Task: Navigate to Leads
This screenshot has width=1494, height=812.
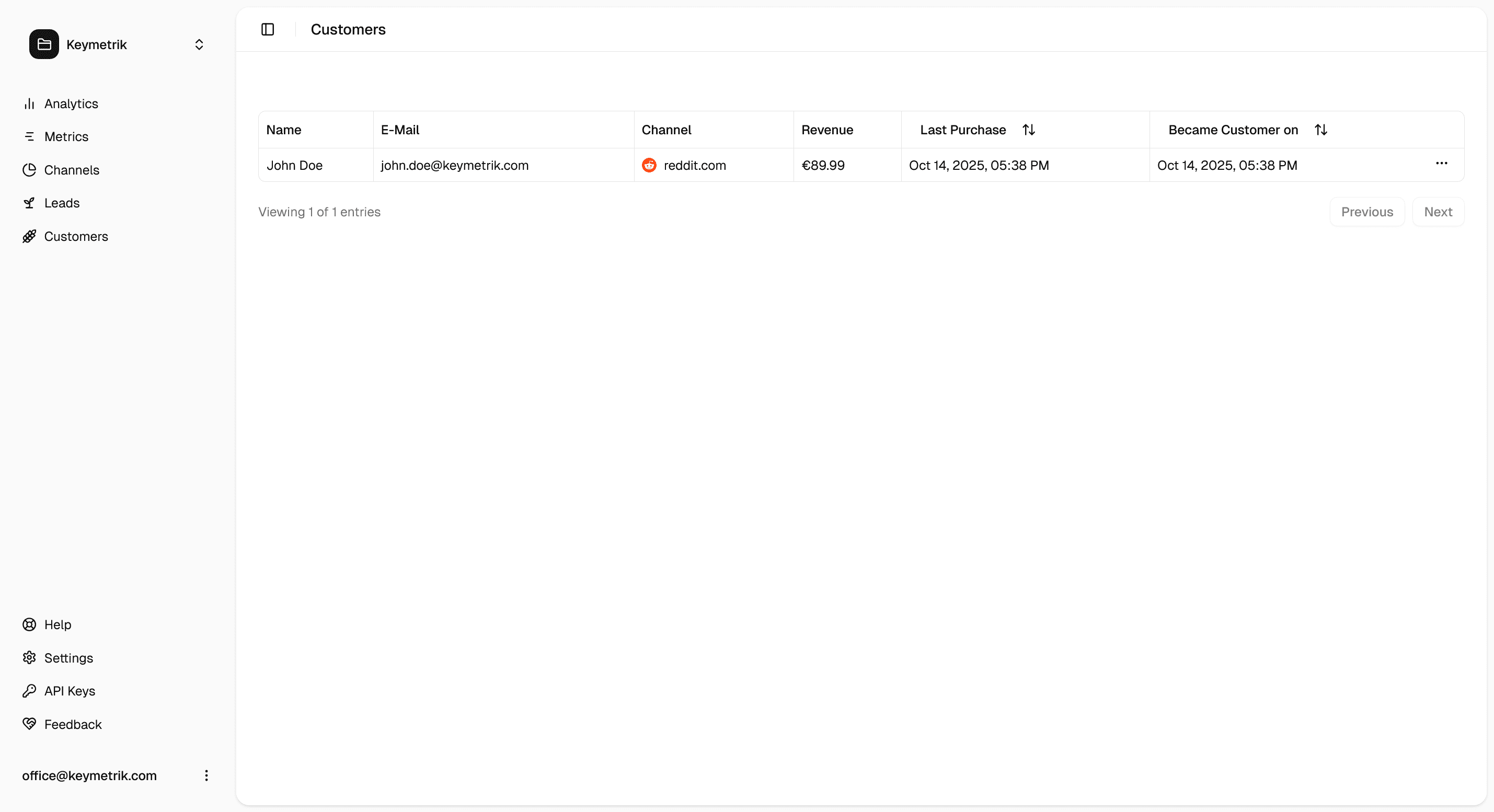Action: tap(62, 203)
